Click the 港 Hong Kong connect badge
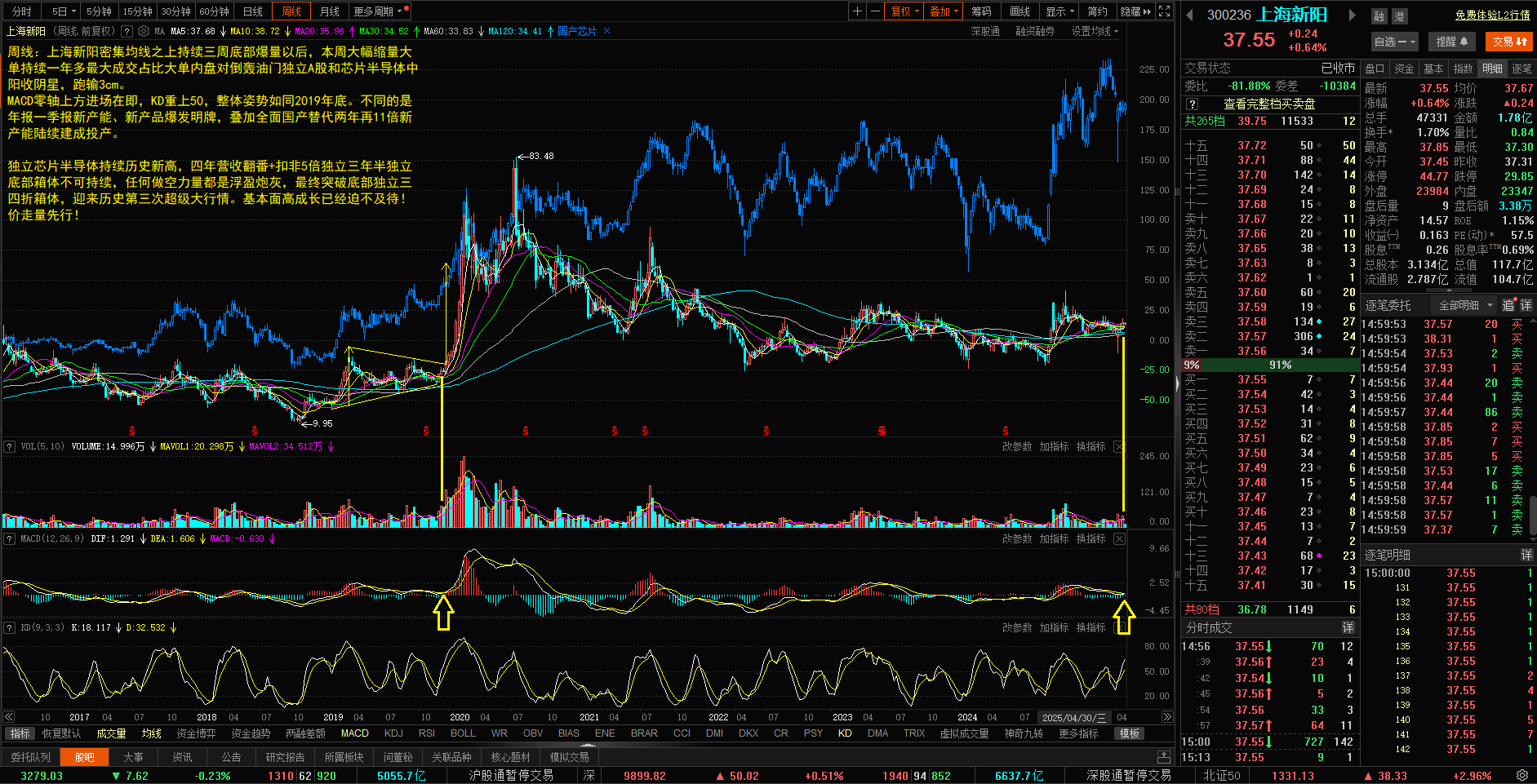This screenshot has height=784, width=1537. (1399, 16)
